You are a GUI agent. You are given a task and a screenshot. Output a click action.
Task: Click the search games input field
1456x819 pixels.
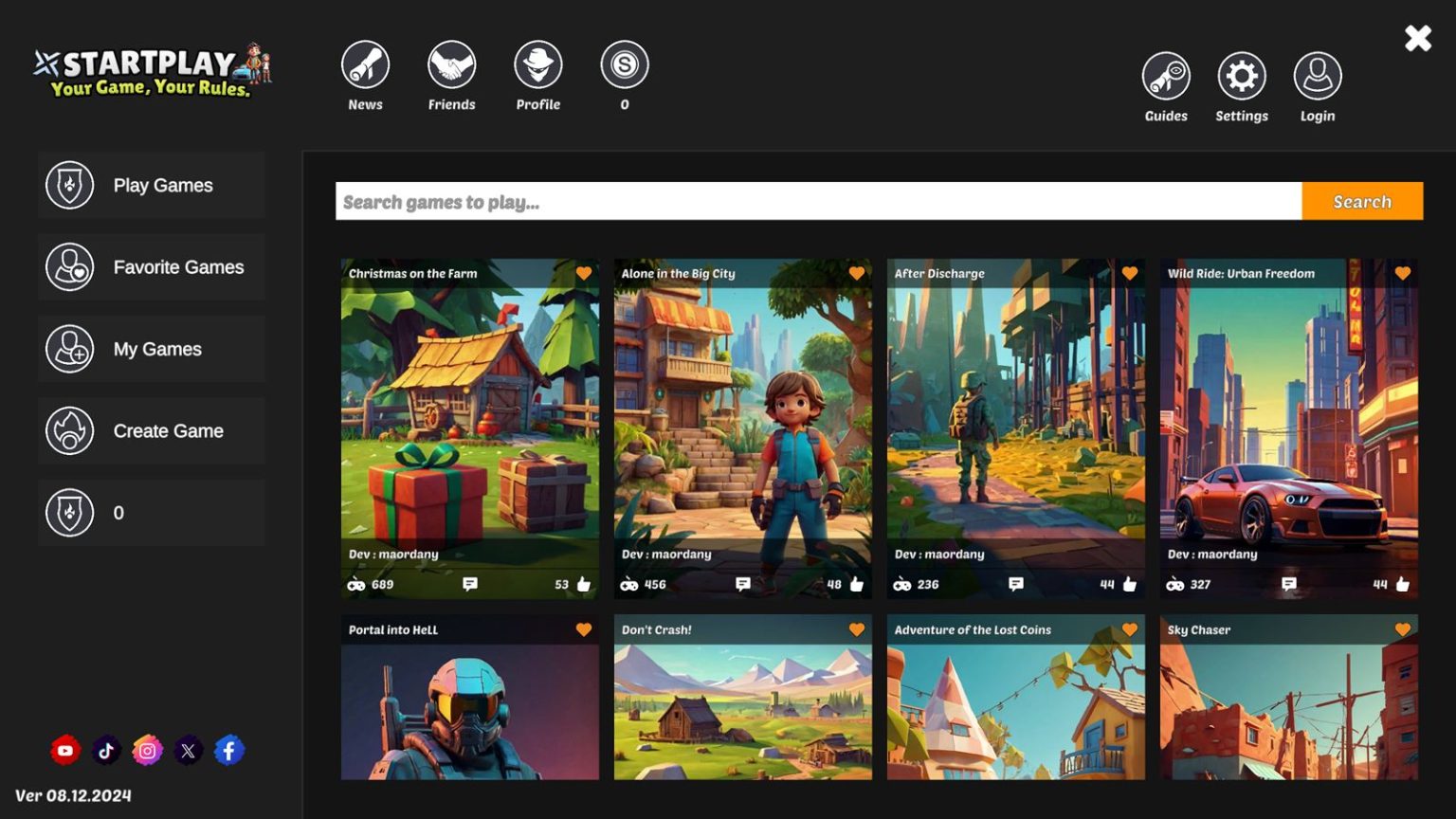pos(815,201)
